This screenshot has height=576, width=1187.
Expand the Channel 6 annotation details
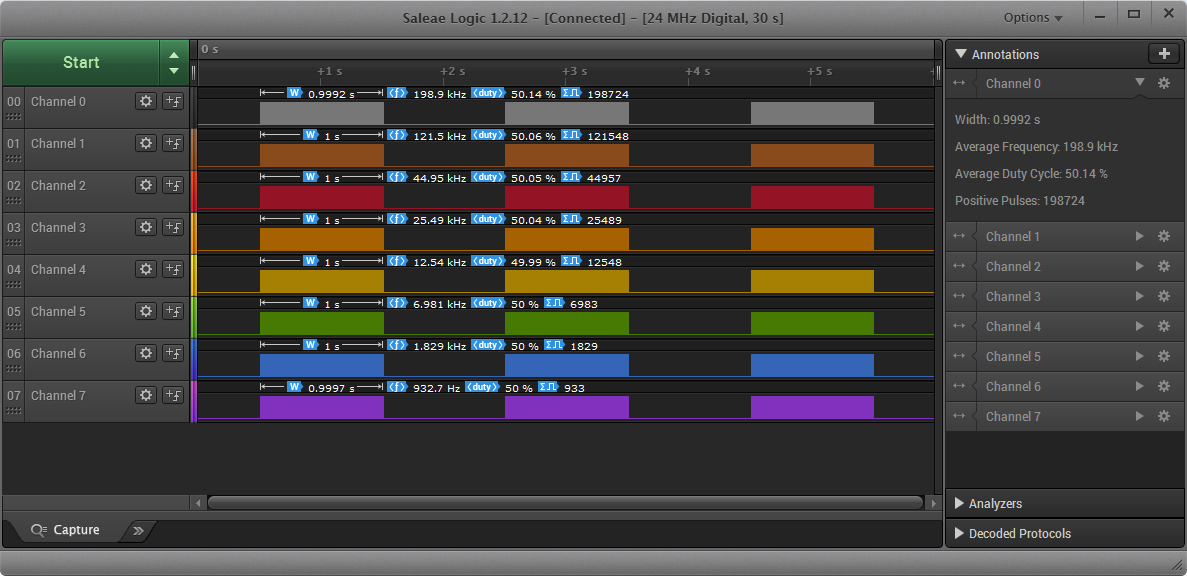pos(1139,386)
